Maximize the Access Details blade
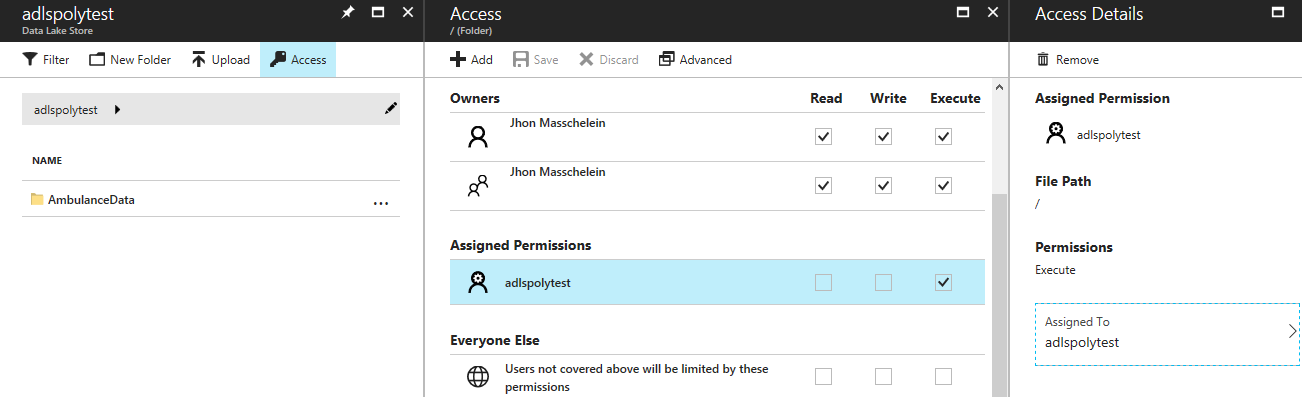 (x=1277, y=13)
